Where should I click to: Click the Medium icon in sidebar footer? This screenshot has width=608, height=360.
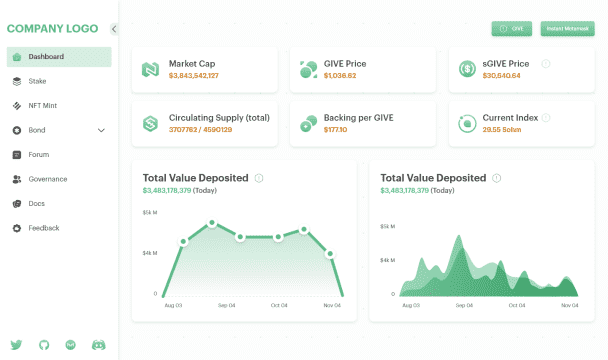pos(71,345)
